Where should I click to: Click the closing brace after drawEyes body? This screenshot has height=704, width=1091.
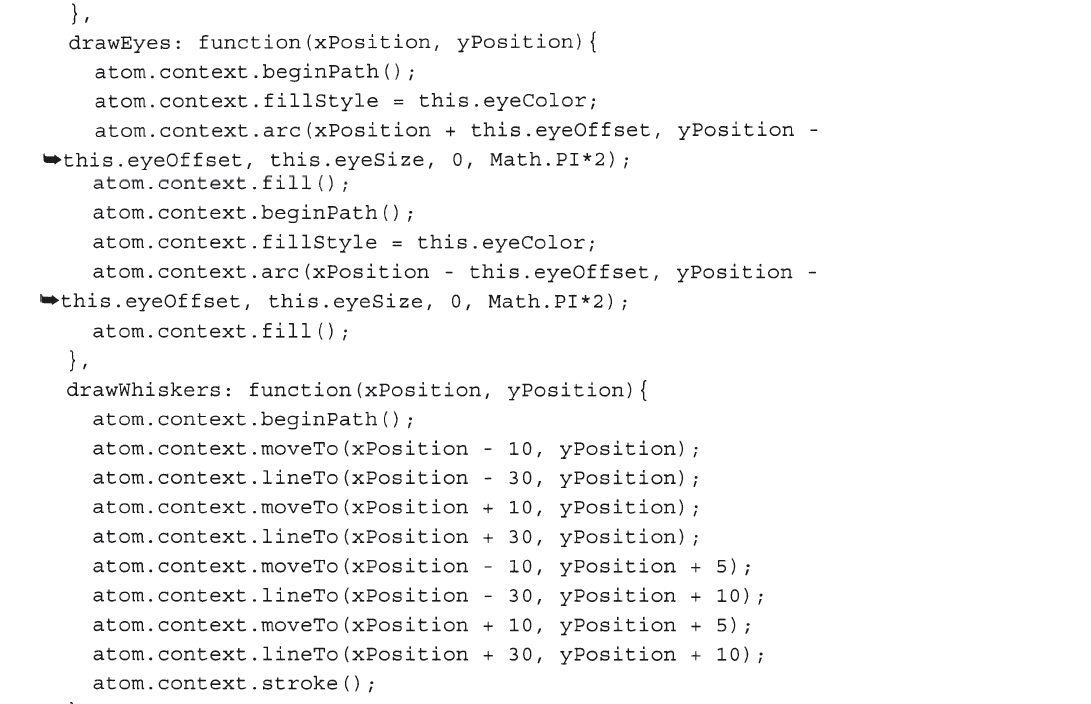tap(78, 360)
